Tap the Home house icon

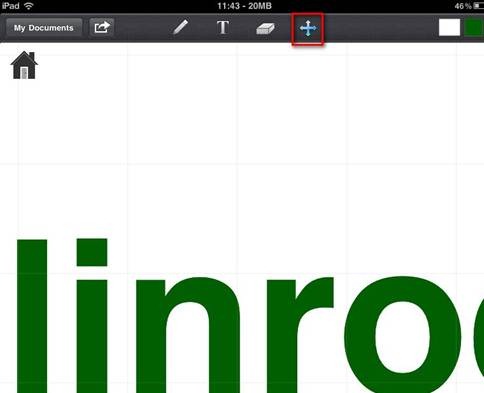[24, 65]
